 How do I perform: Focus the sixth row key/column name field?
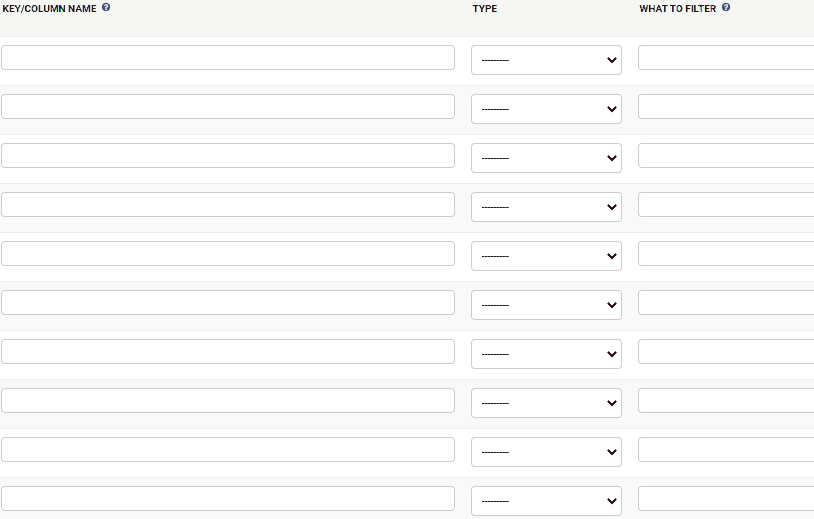[228, 303]
